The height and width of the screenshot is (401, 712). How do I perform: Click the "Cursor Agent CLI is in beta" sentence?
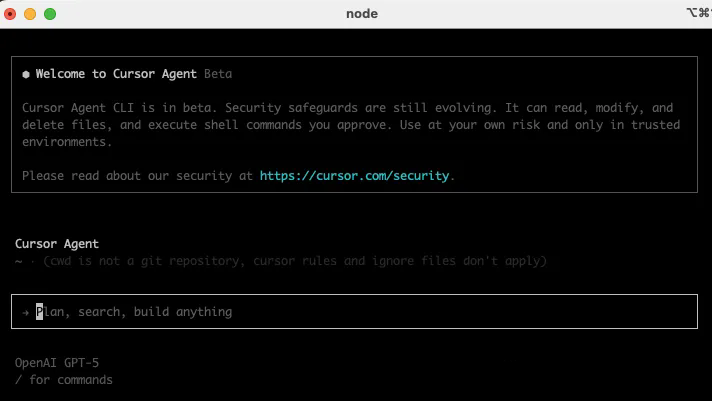[120, 108]
